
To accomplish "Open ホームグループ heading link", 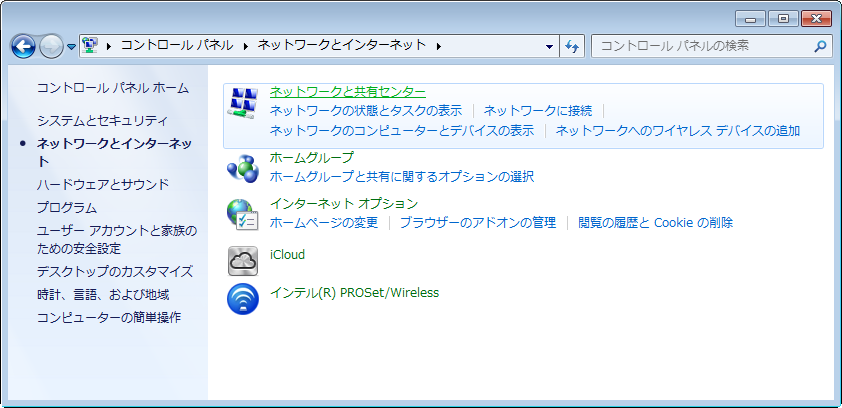I will (x=312, y=157).
